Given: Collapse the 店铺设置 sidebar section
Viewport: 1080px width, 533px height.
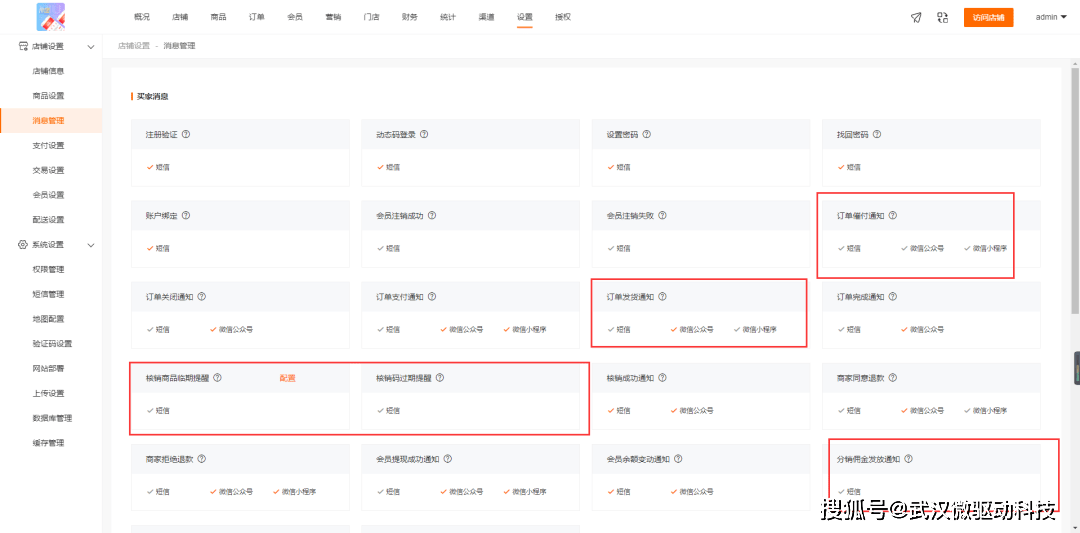Looking at the screenshot, I should point(91,47).
